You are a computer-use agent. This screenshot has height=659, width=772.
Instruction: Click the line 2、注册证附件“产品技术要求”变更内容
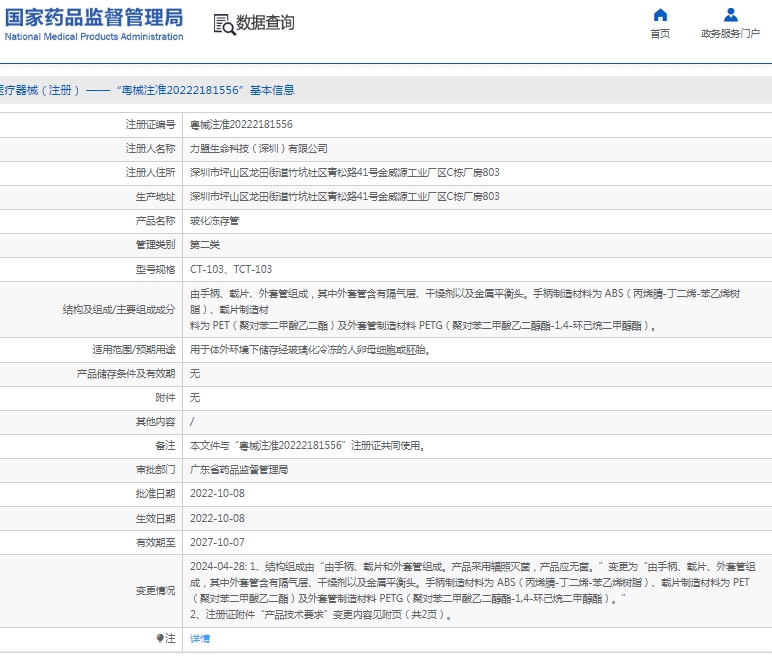(x=321, y=615)
